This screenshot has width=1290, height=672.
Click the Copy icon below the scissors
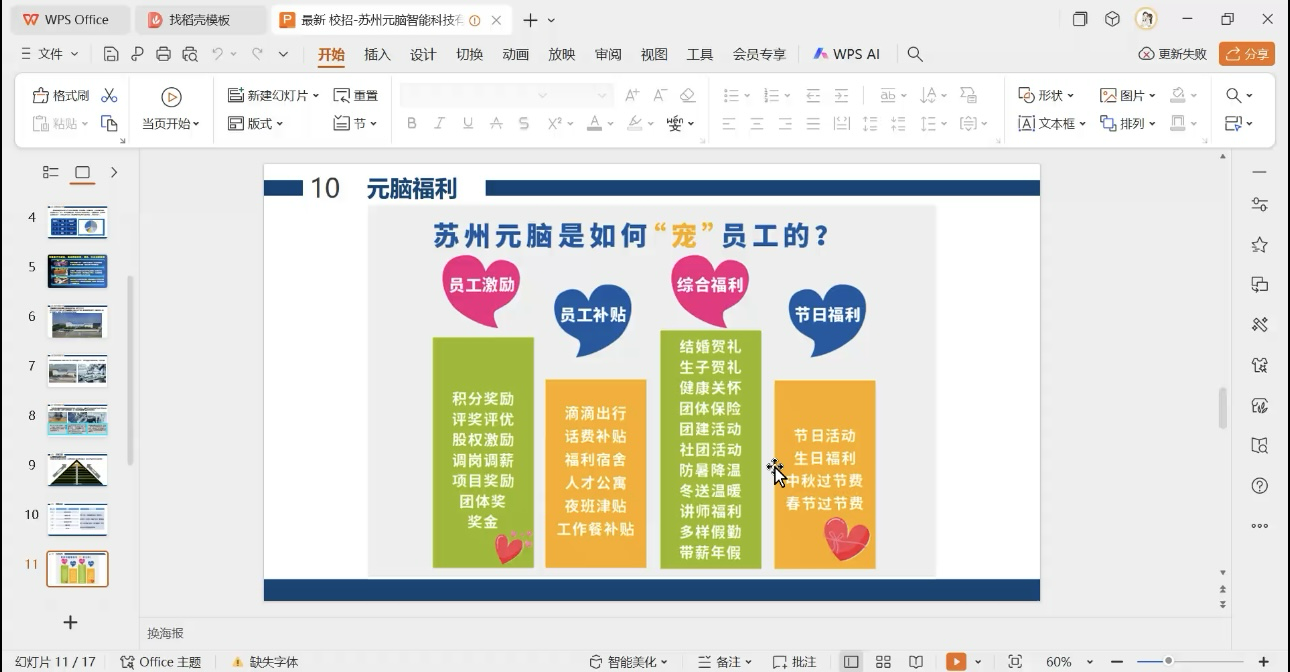point(109,123)
